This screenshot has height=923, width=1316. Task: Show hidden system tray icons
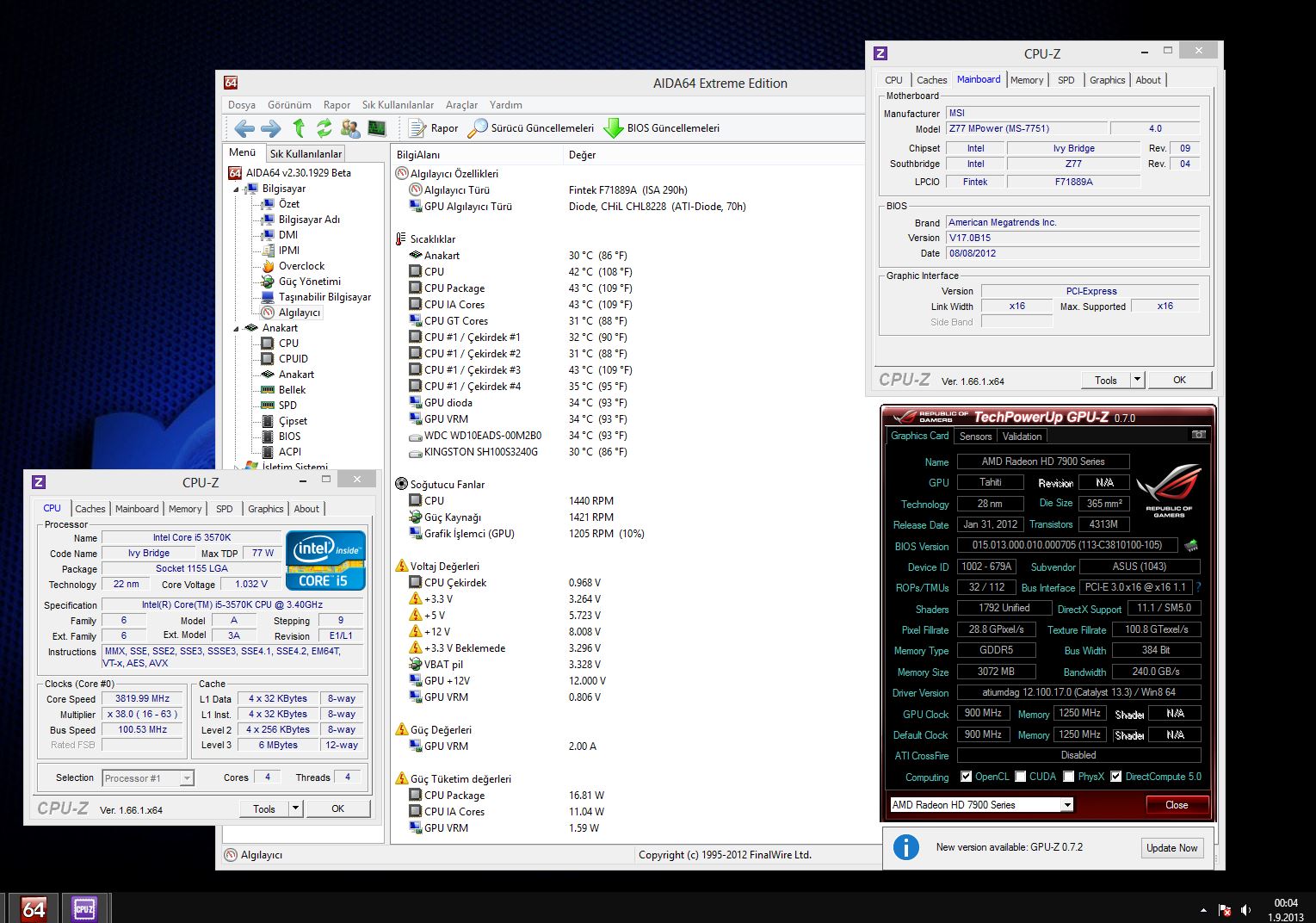(x=1203, y=910)
